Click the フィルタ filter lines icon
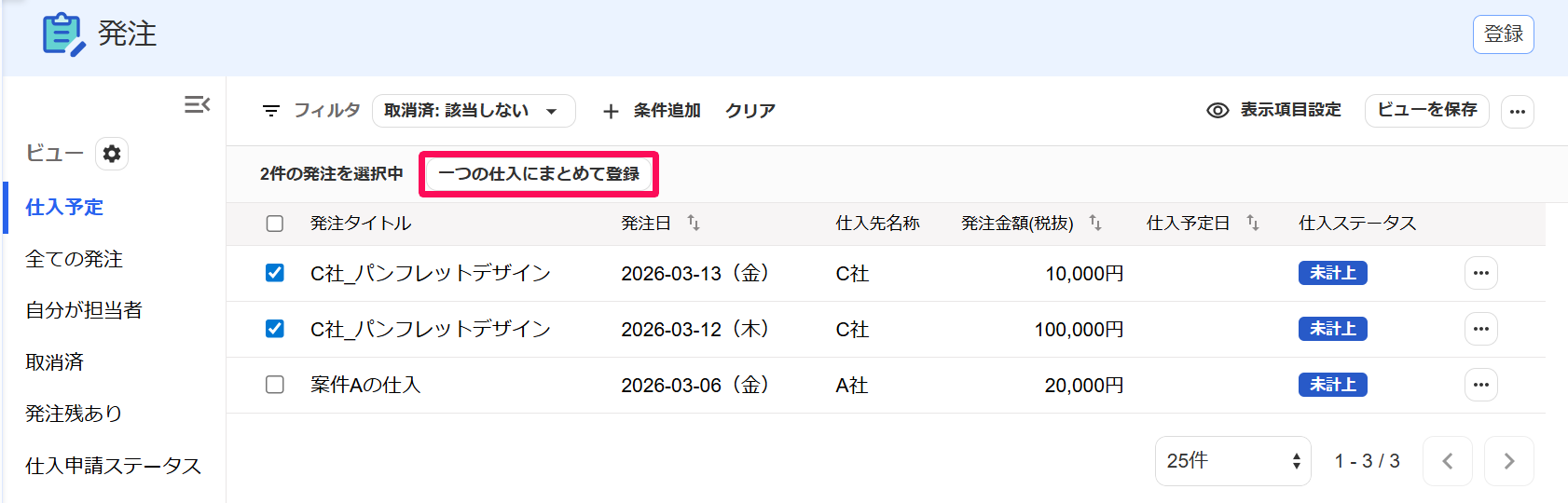This screenshot has height=503, width=1568. pos(271,111)
